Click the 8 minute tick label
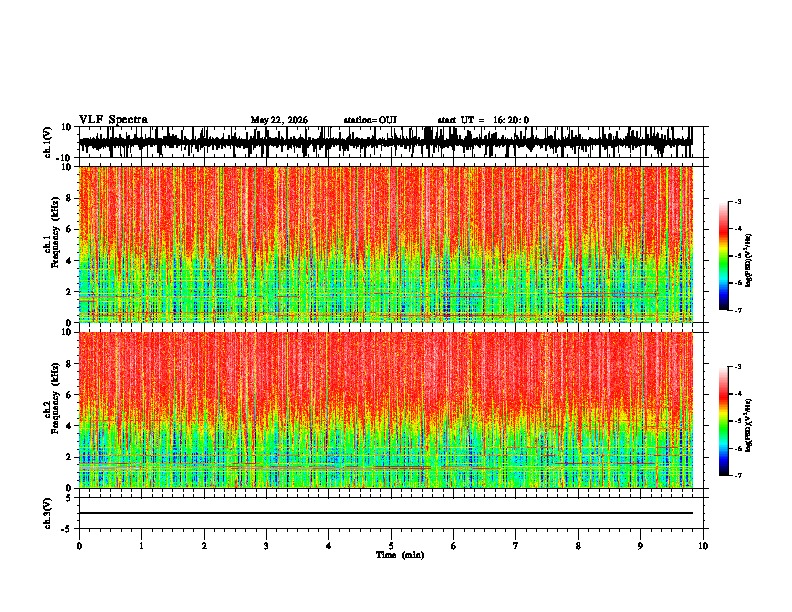The image size is (792, 612). [578, 546]
